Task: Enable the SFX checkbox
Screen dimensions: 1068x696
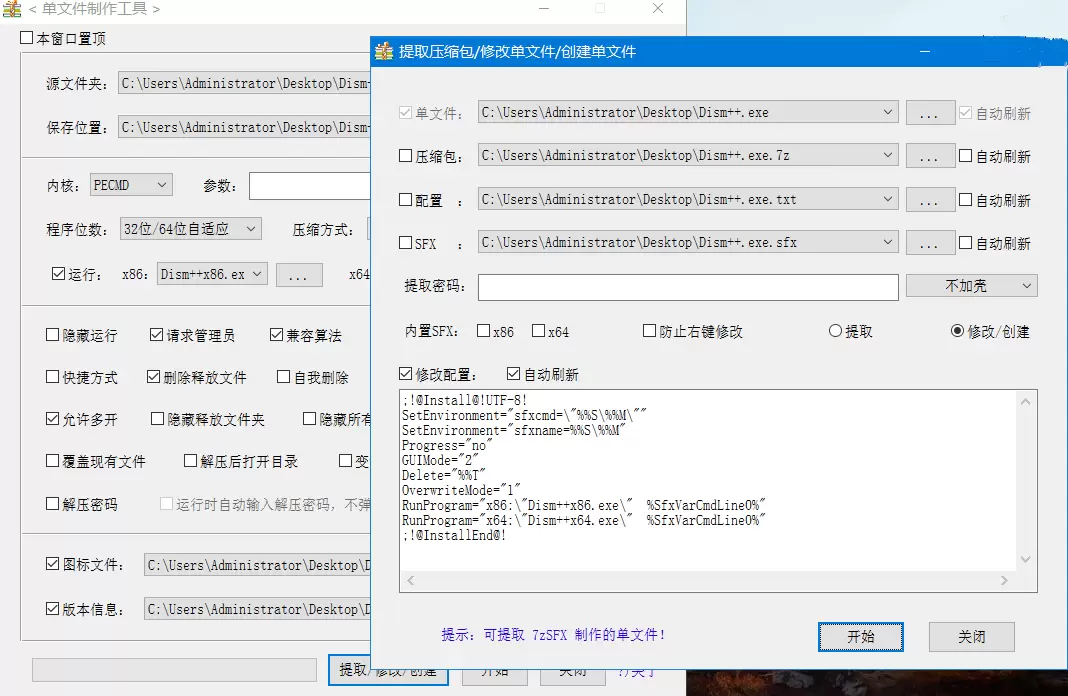Action: click(x=405, y=242)
